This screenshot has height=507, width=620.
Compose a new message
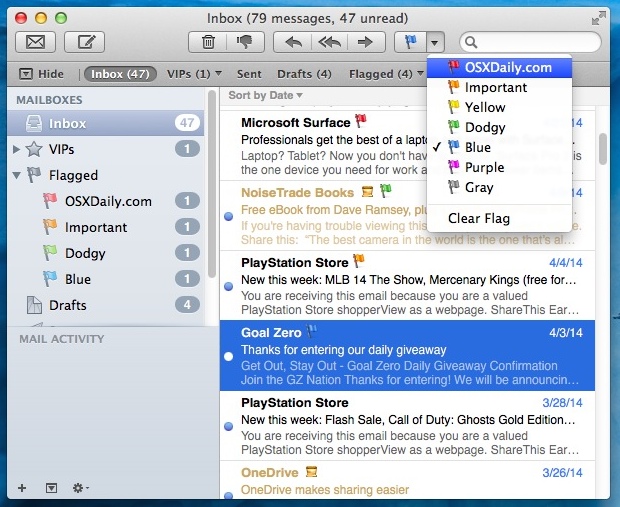click(85, 42)
